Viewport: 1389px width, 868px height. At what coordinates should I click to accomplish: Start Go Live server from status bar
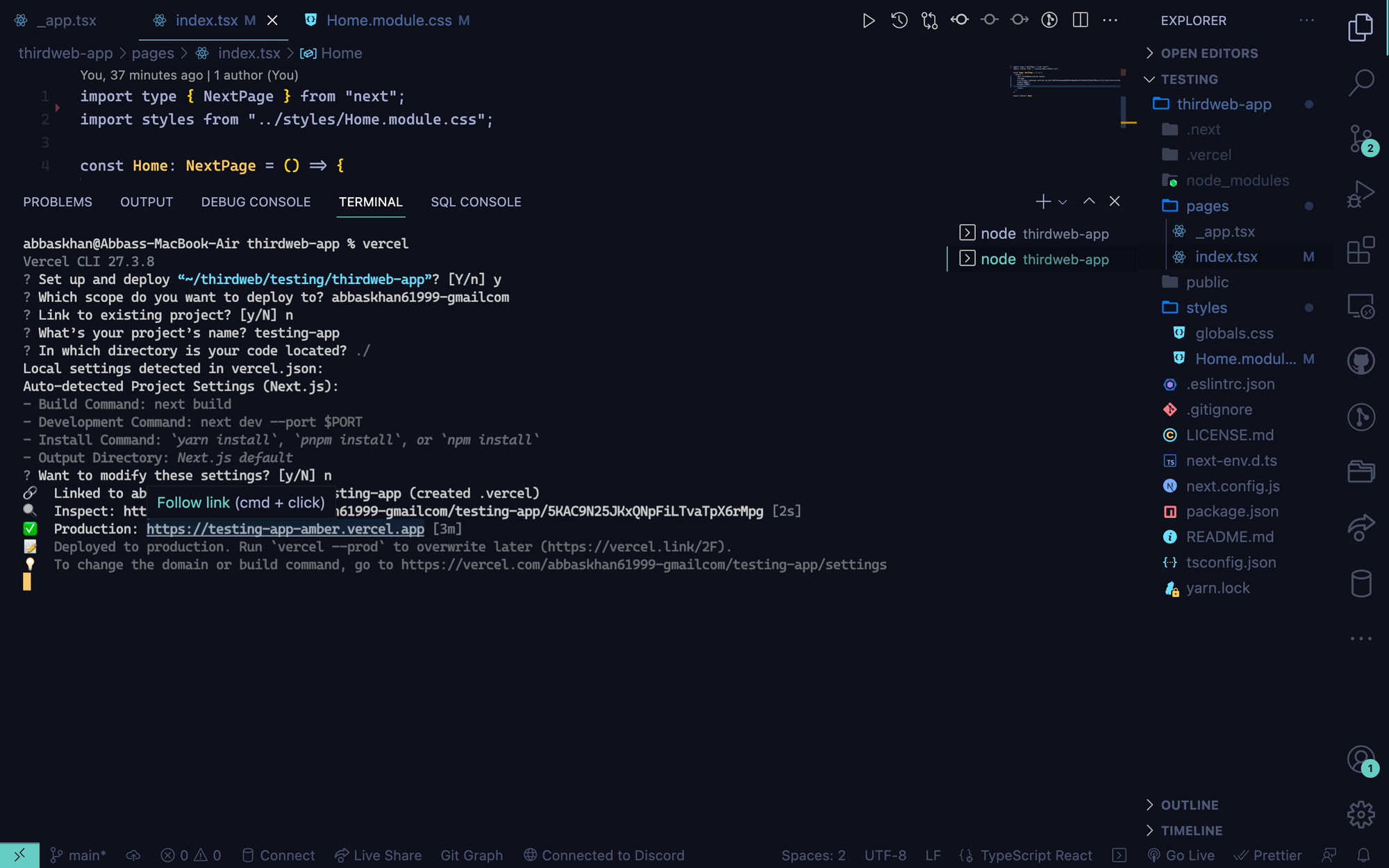(x=1181, y=855)
